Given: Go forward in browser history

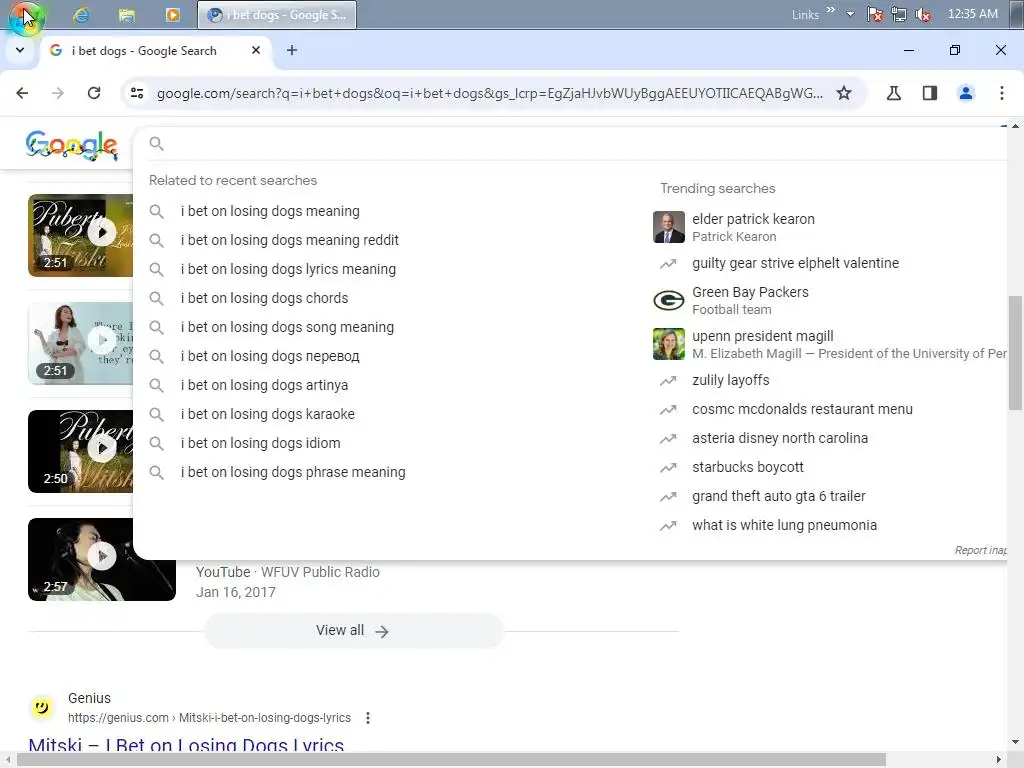Looking at the screenshot, I should click(x=58, y=93).
